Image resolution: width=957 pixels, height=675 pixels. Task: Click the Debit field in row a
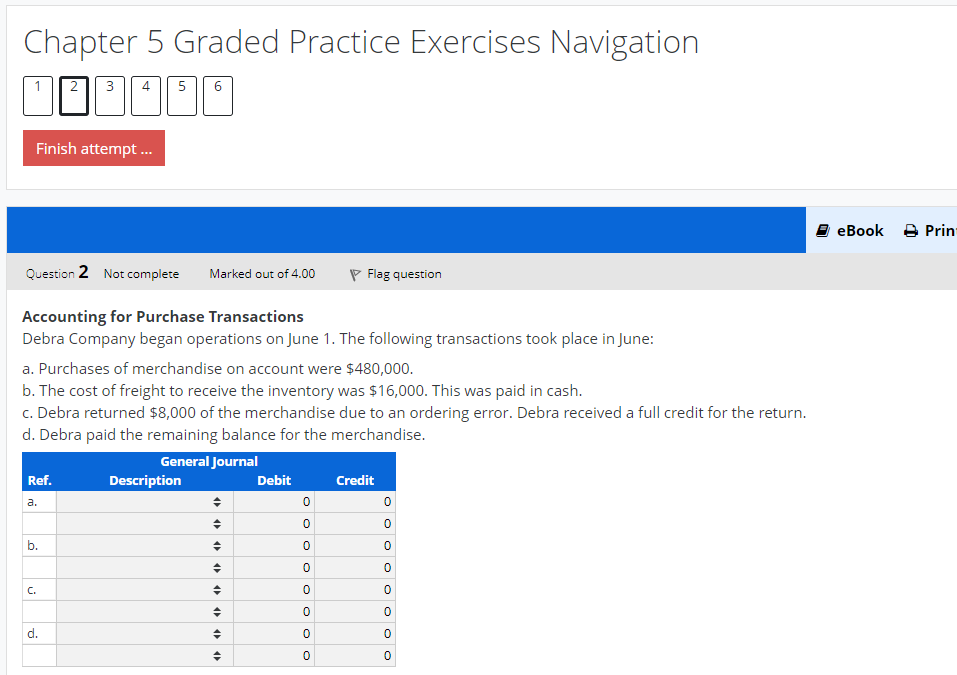tap(273, 501)
